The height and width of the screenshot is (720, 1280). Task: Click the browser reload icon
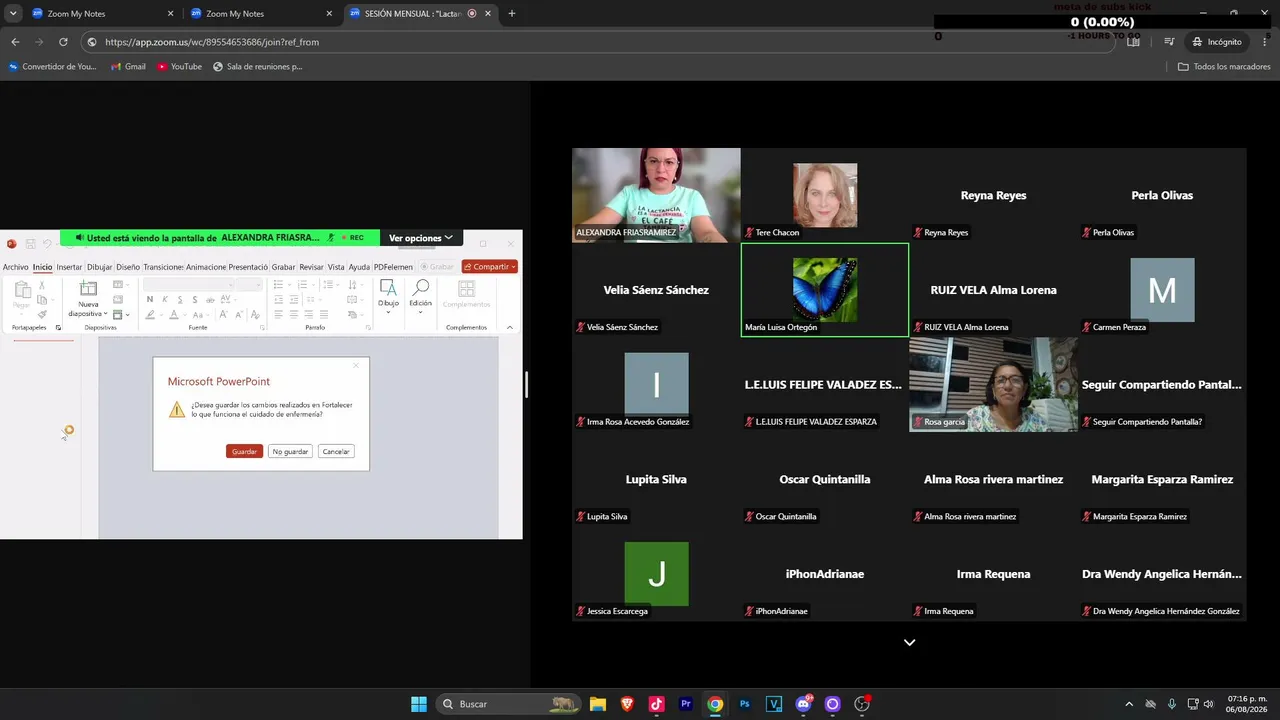point(63,42)
